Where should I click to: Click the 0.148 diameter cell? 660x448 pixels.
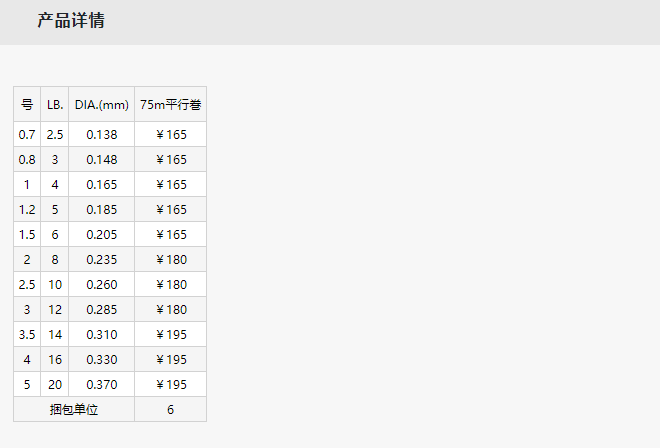102,159
